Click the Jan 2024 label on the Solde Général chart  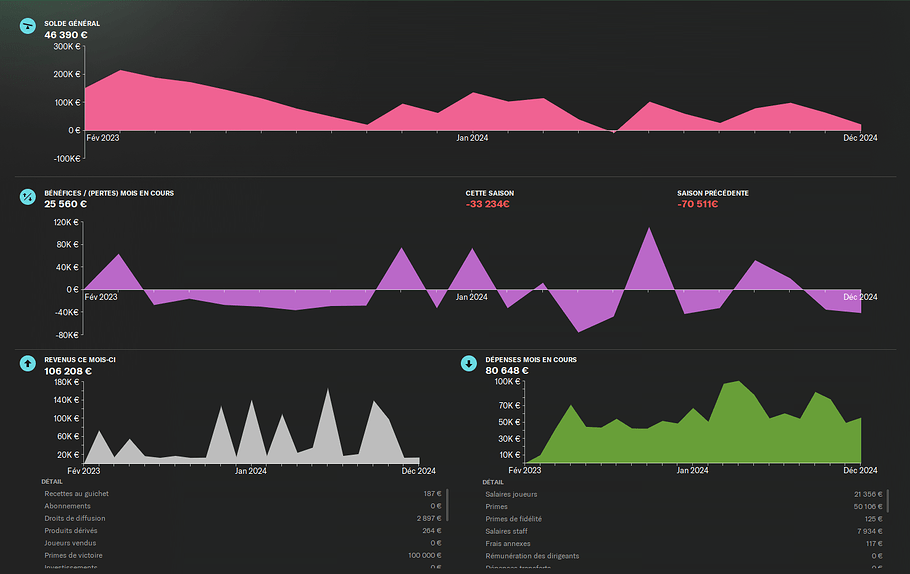(x=472, y=138)
